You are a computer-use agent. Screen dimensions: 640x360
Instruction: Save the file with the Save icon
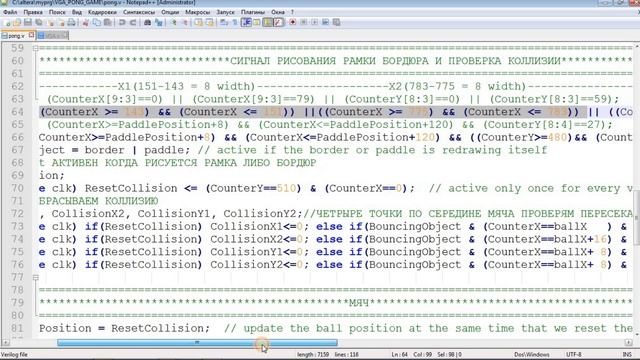pyautogui.click(x=28, y=22)
